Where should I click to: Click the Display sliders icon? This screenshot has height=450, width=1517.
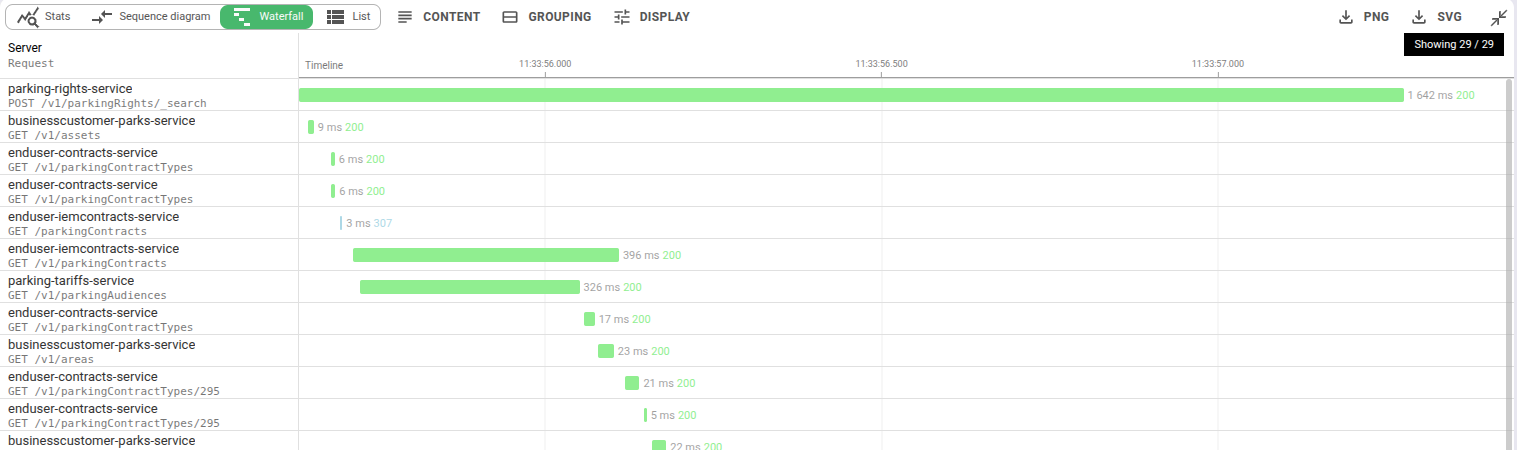coord(622,17)
